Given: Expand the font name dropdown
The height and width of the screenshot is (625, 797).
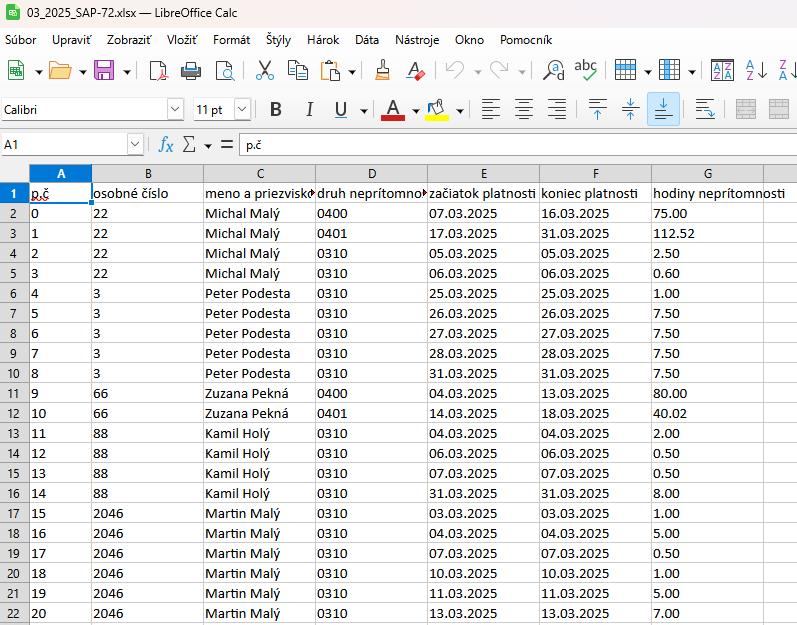Looking at the screenshot, I should click(x=175, y=110).
